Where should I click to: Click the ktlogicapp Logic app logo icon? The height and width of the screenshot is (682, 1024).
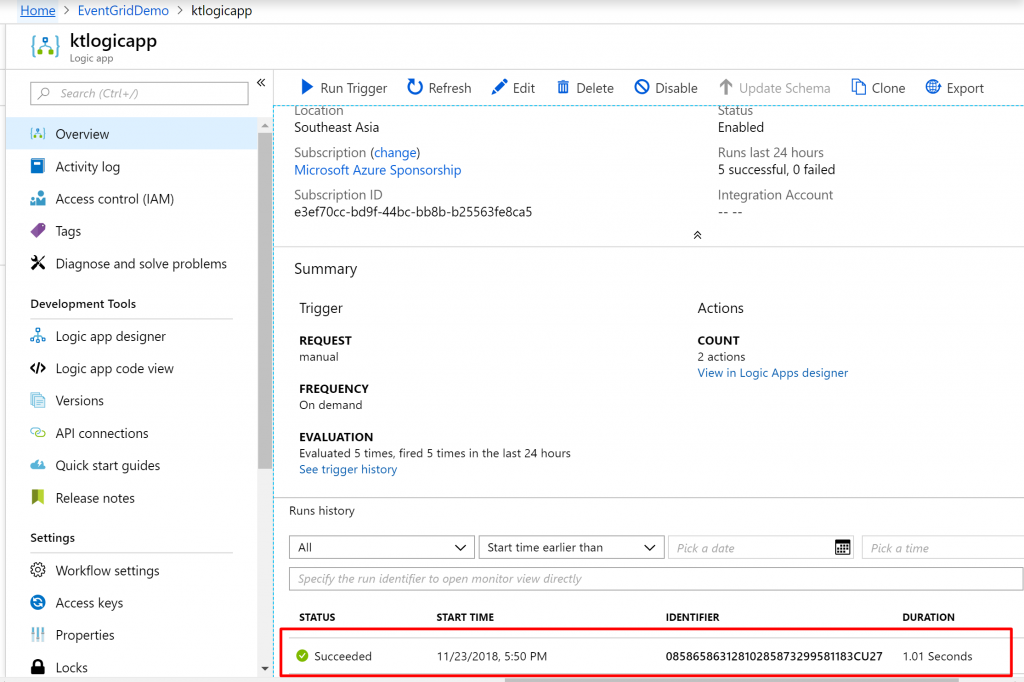click(x=45, y=46)
